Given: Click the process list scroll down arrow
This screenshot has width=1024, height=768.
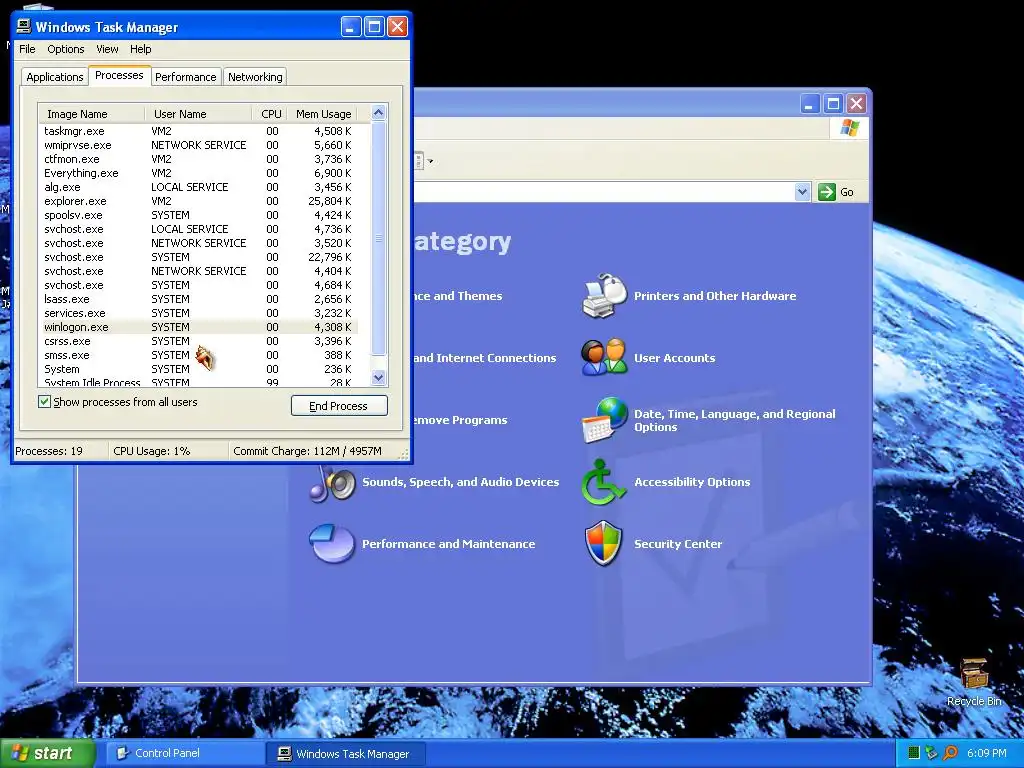Looking at the screenshot, I should coord(379,377).
